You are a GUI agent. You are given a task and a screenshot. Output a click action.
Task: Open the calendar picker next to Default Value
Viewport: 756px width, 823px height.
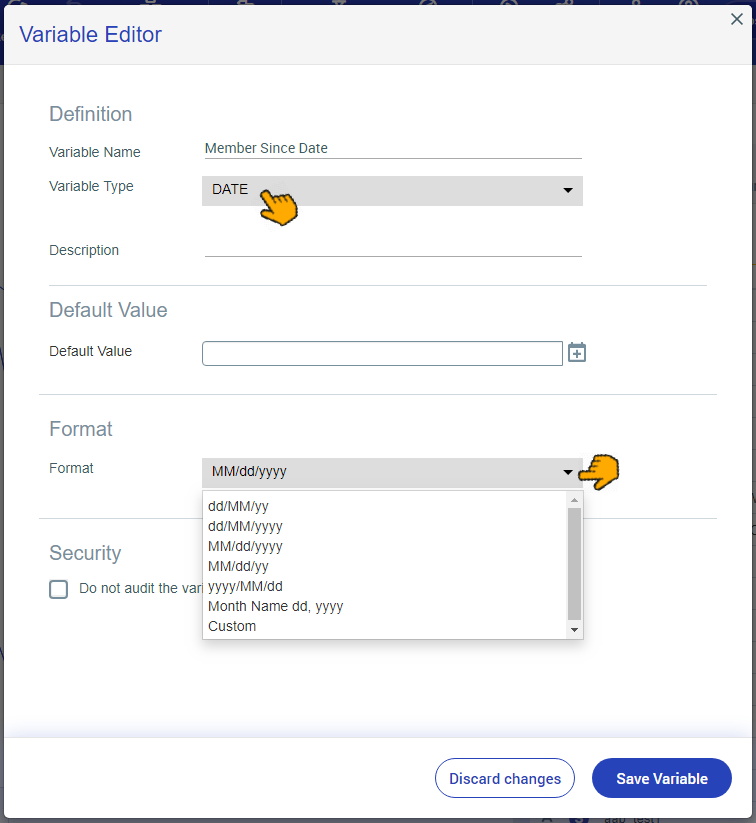pos(576,353)
